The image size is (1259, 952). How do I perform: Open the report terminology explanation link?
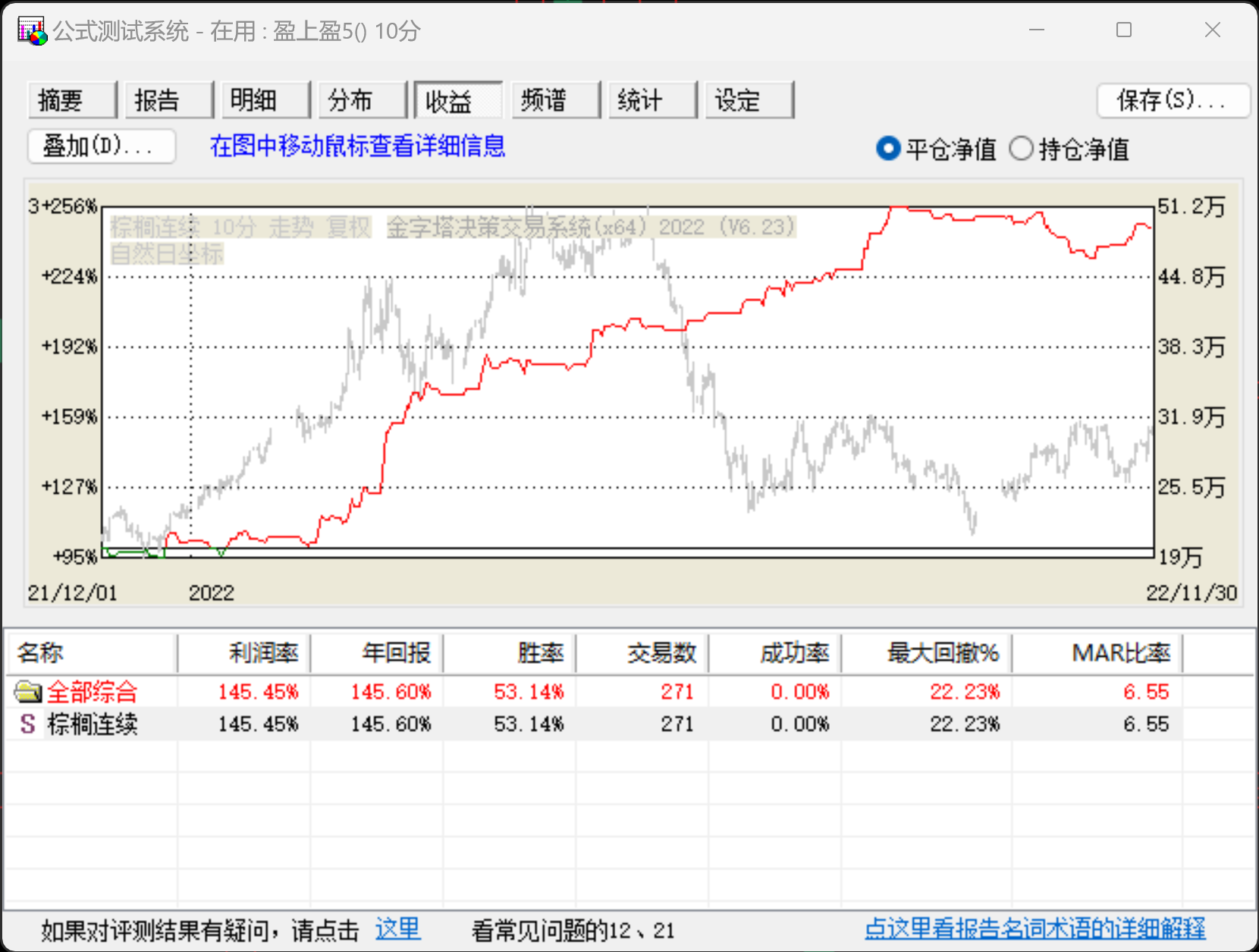click(1035, 929)
